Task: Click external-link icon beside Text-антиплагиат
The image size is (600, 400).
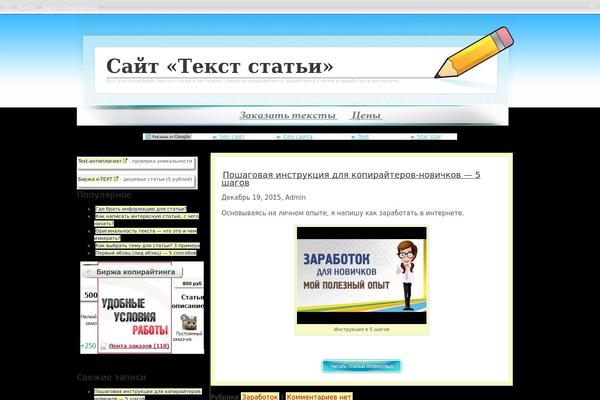Action: click(x=125, y=161)
